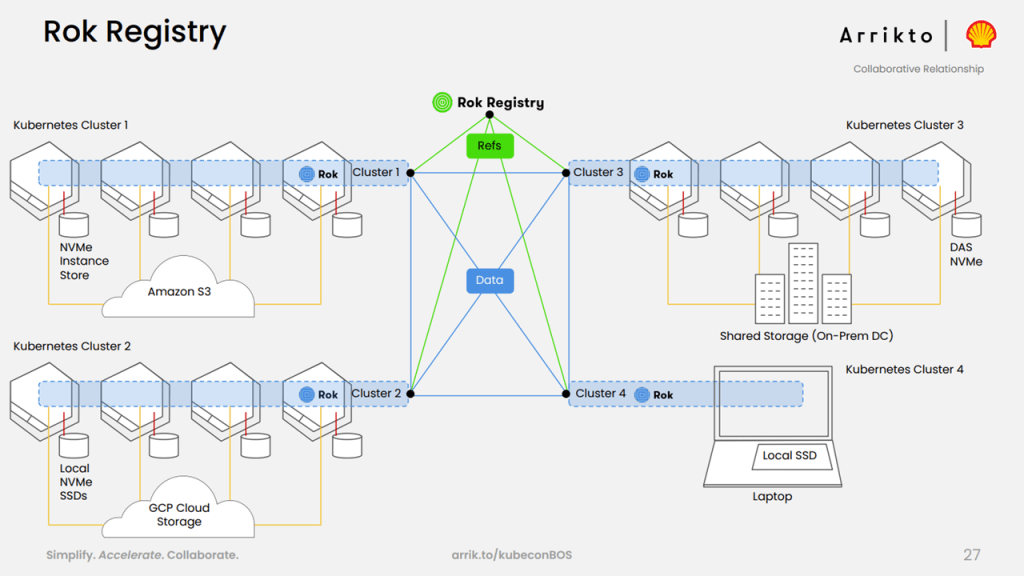Click the 'Local NVMe SSDs' label
The image size is (1024, 576).
[x=76, y=482]
